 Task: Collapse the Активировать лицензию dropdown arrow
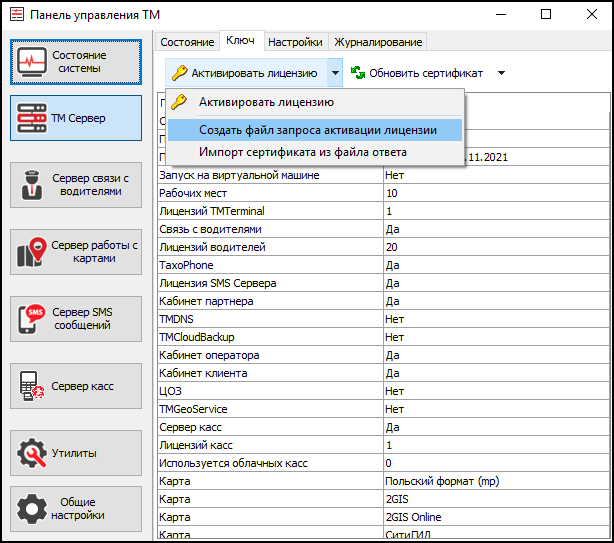[x=335, y=73]
